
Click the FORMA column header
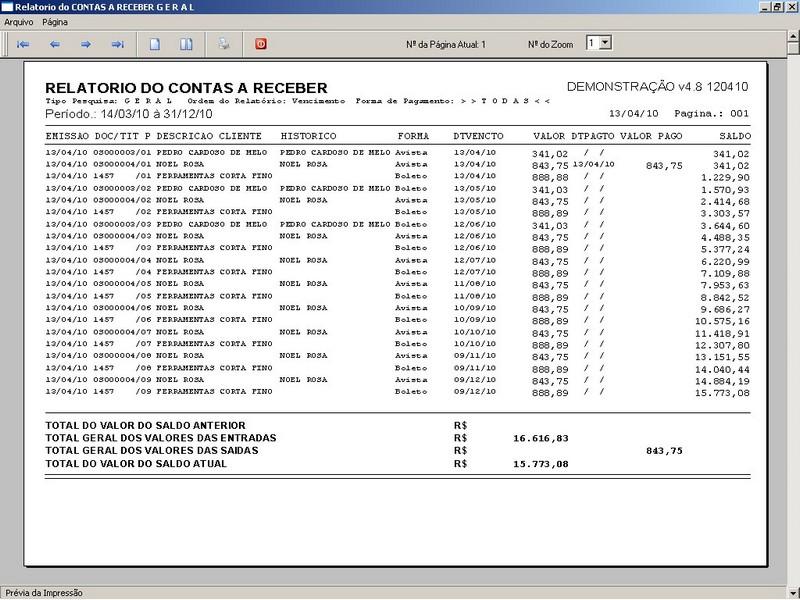413,136
